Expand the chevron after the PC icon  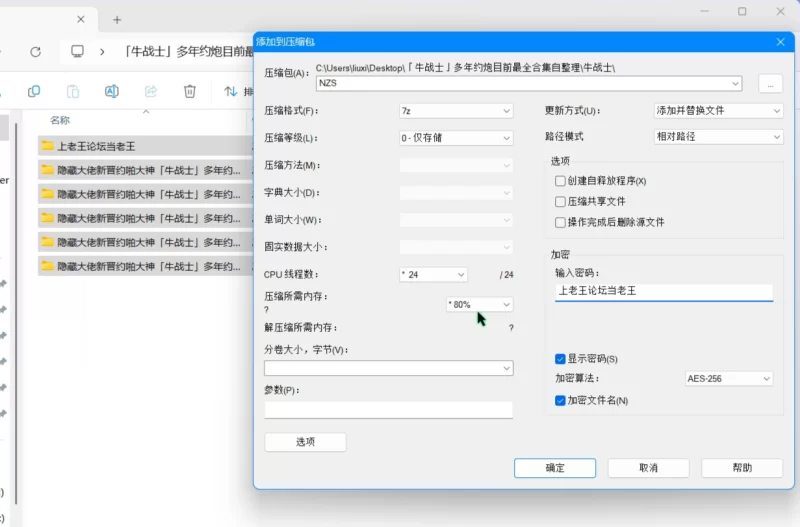click(102, 52)
